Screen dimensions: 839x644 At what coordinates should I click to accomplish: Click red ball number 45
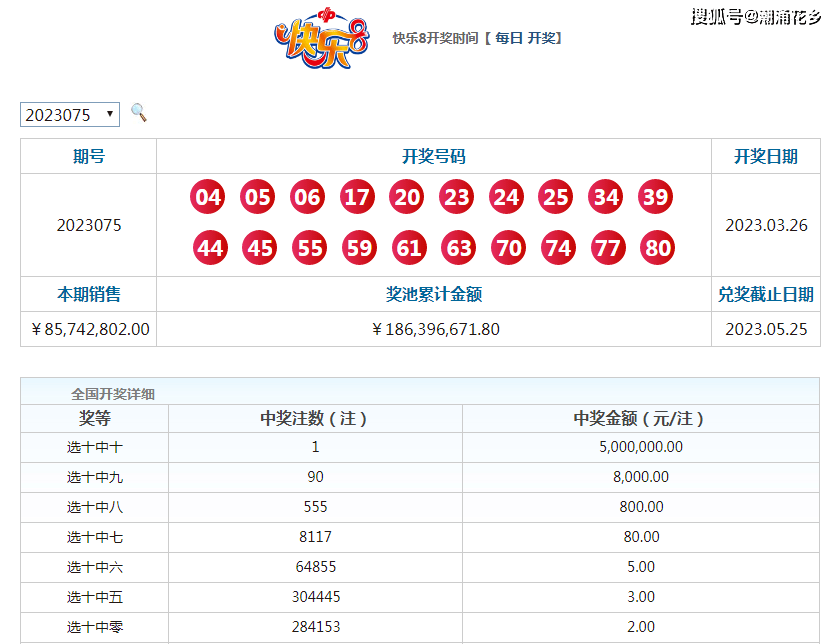pos(260,248)
